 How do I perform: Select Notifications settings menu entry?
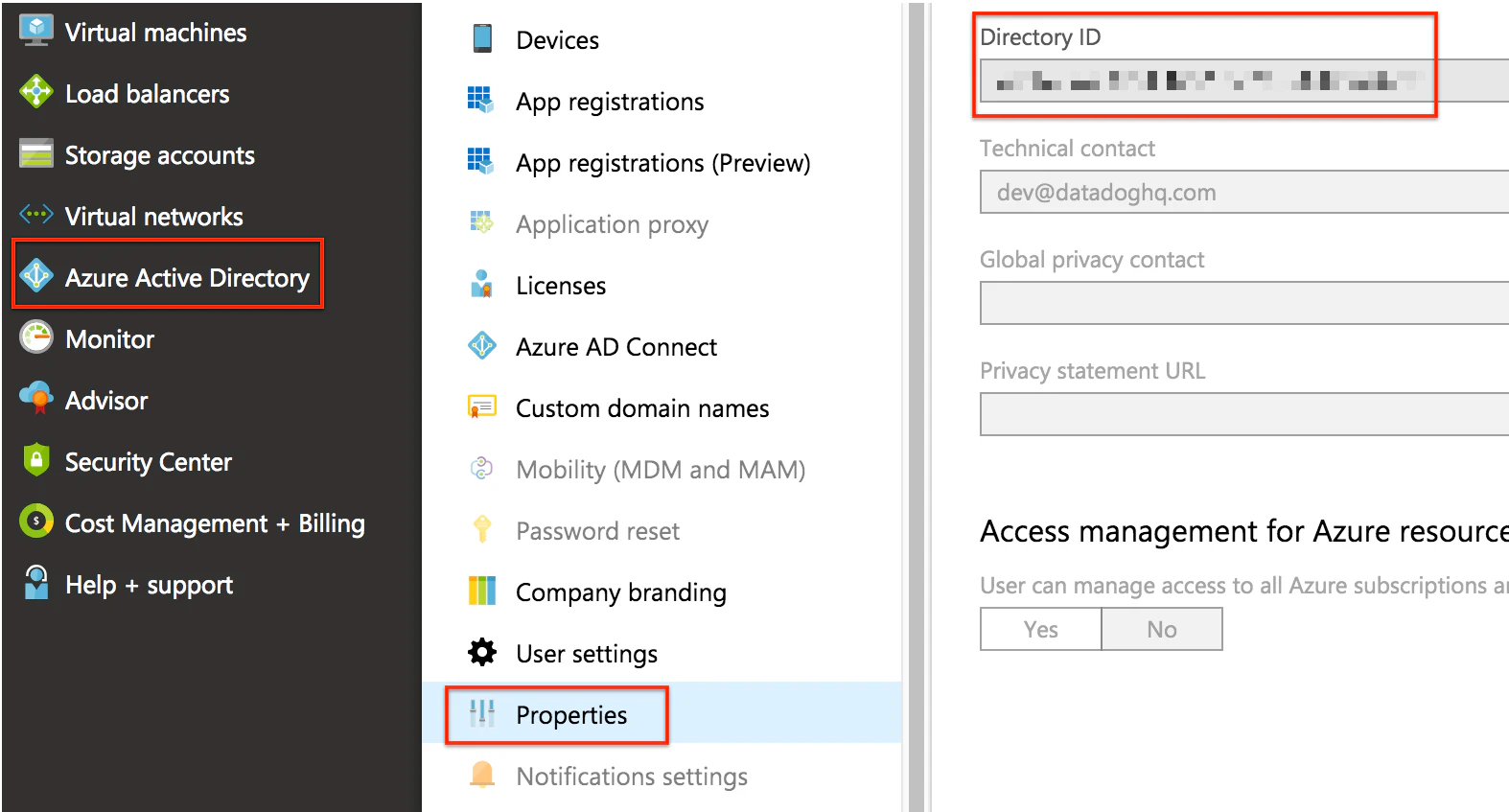coord(632,777)
